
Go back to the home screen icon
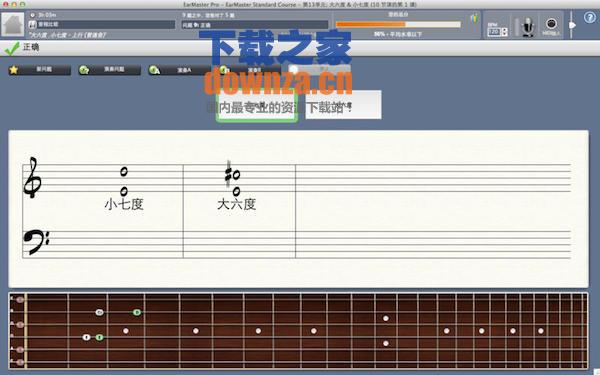click(13, 24)
